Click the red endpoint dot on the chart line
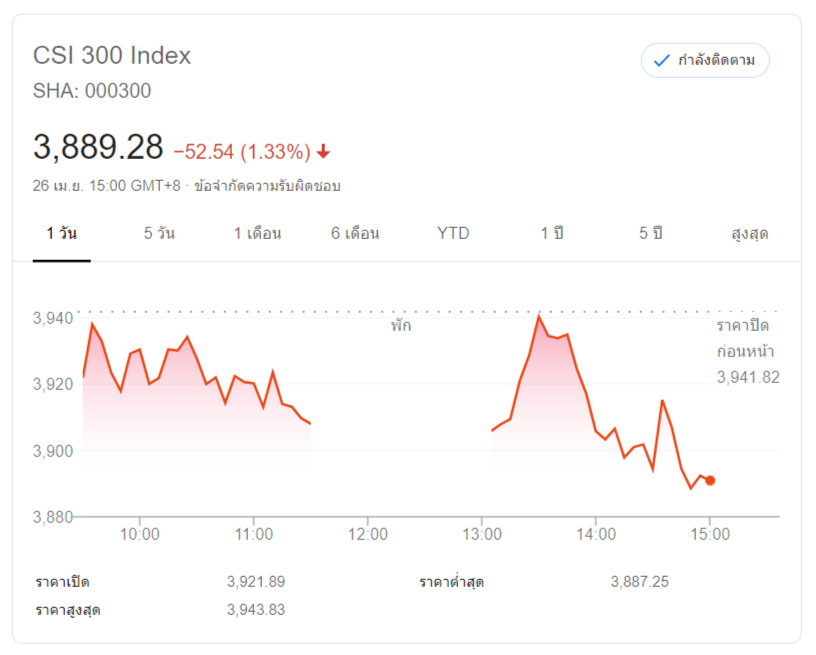Viewport: 816px width, 655px height. pyautogui.click(x=710, y=480)
